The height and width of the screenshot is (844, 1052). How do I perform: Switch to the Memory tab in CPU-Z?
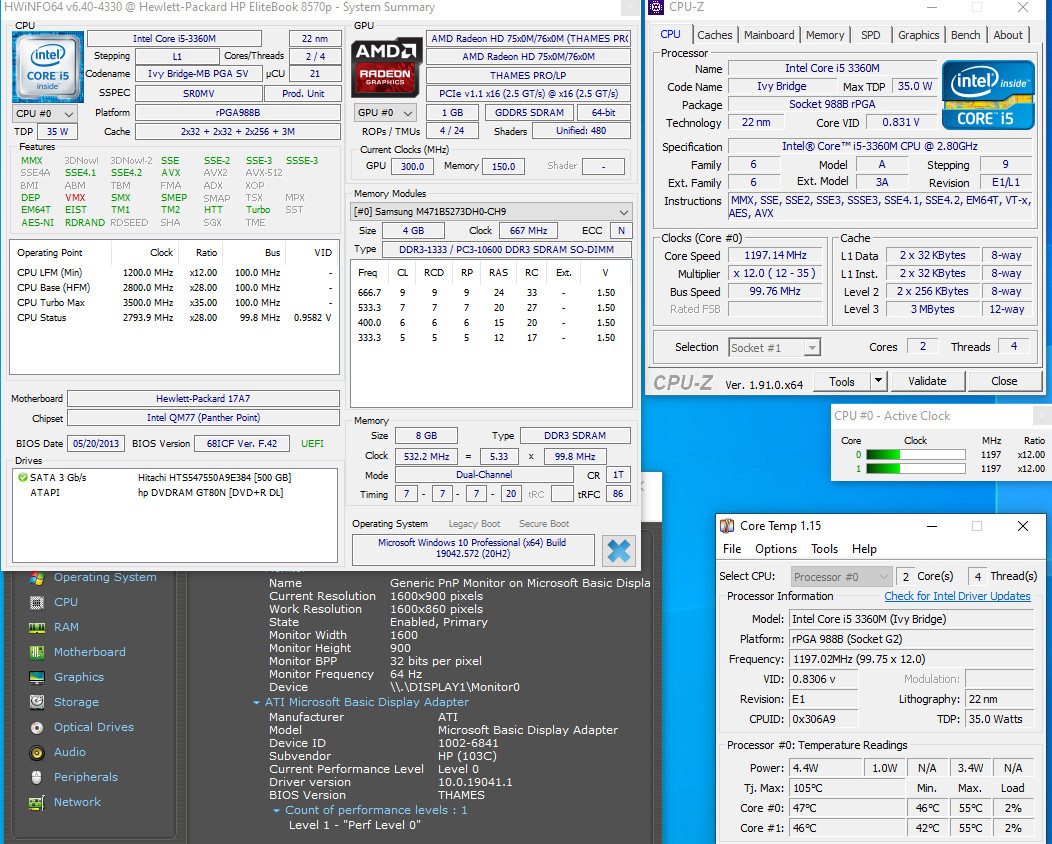tap(825, 35)
